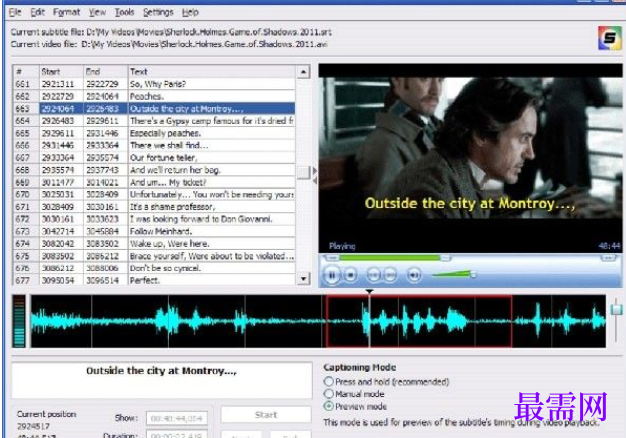Open the Tools menu
Screen dimensions: 626x438
tap(124, 12)
